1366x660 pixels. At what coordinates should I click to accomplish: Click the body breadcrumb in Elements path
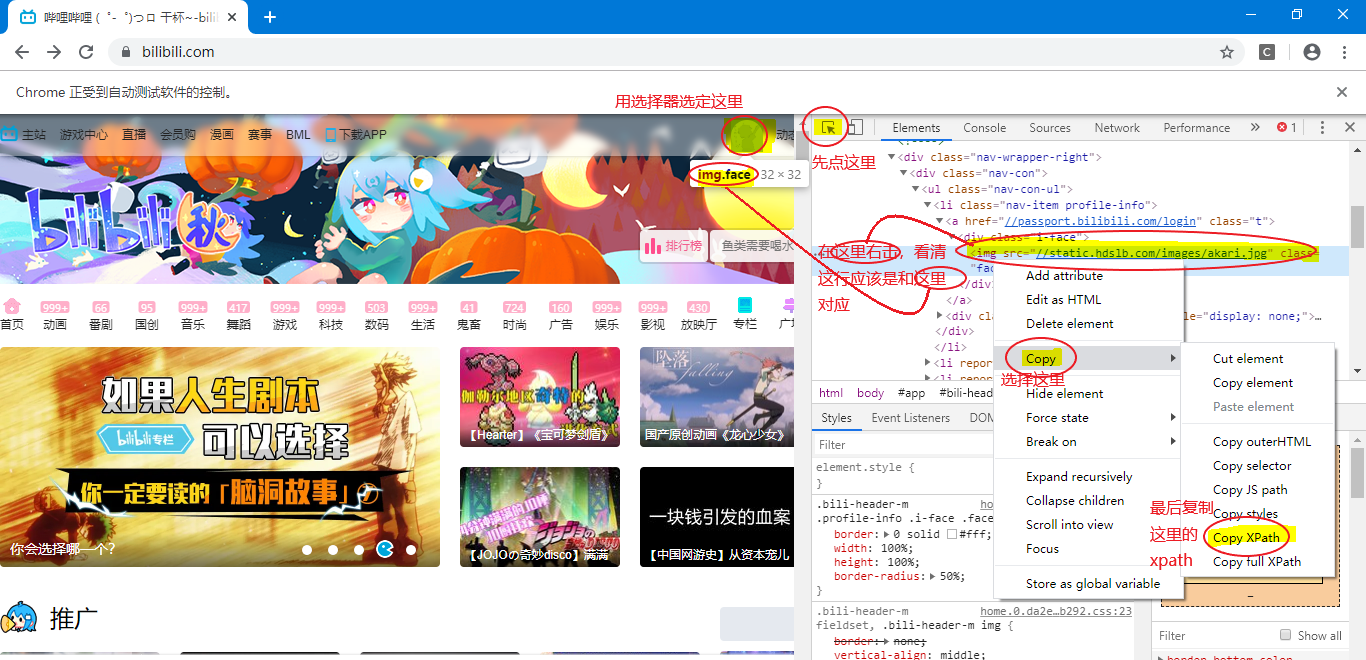point(870,393)
